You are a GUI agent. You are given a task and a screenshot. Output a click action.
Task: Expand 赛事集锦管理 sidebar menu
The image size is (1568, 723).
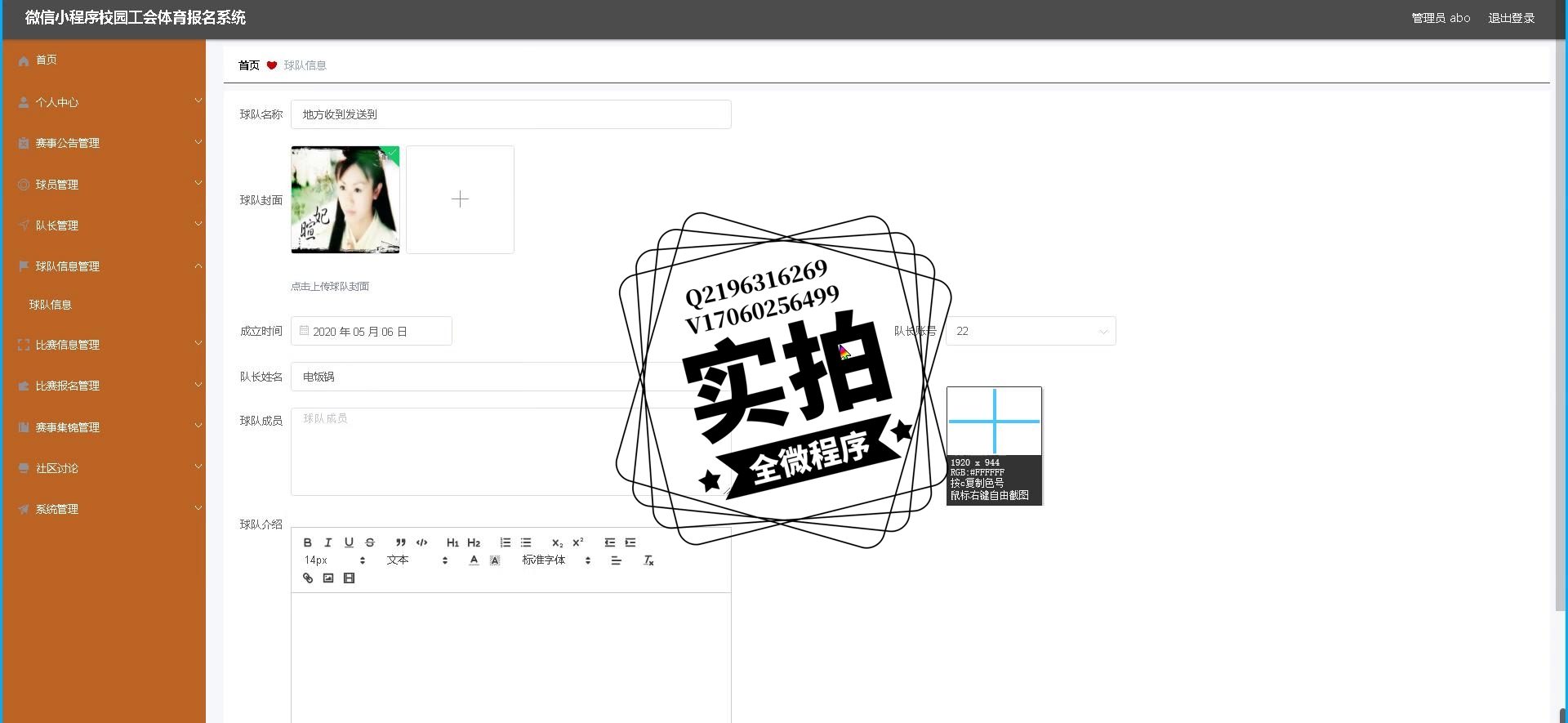coord(104,427)
